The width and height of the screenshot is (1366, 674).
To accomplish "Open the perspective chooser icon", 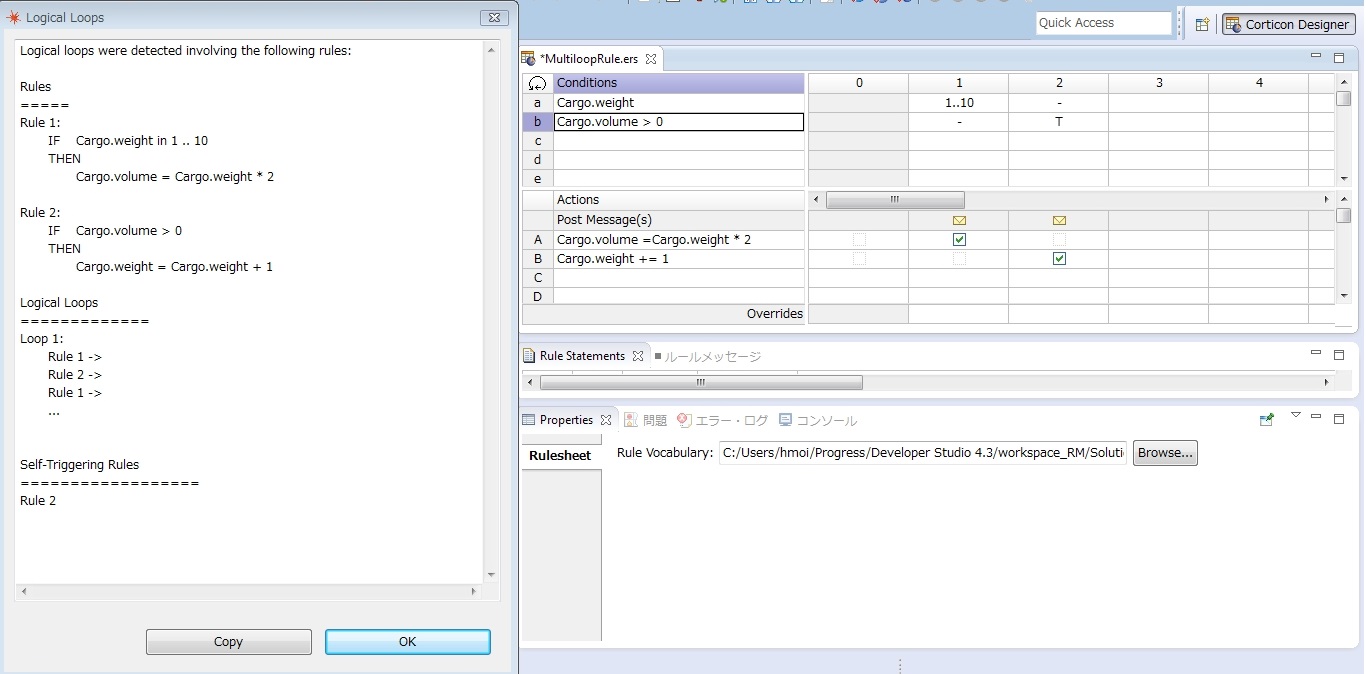I will tap(1202, 24).
